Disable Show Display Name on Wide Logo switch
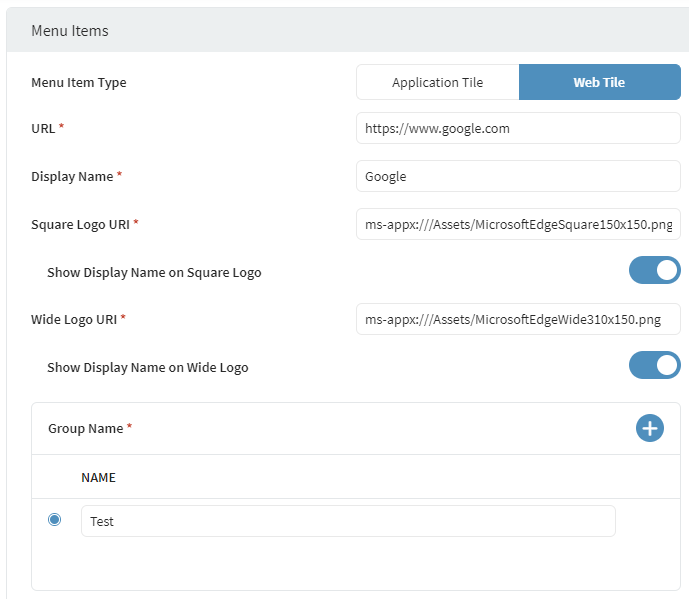Viewport: 689px width, 599px height. tap(654, 365)
